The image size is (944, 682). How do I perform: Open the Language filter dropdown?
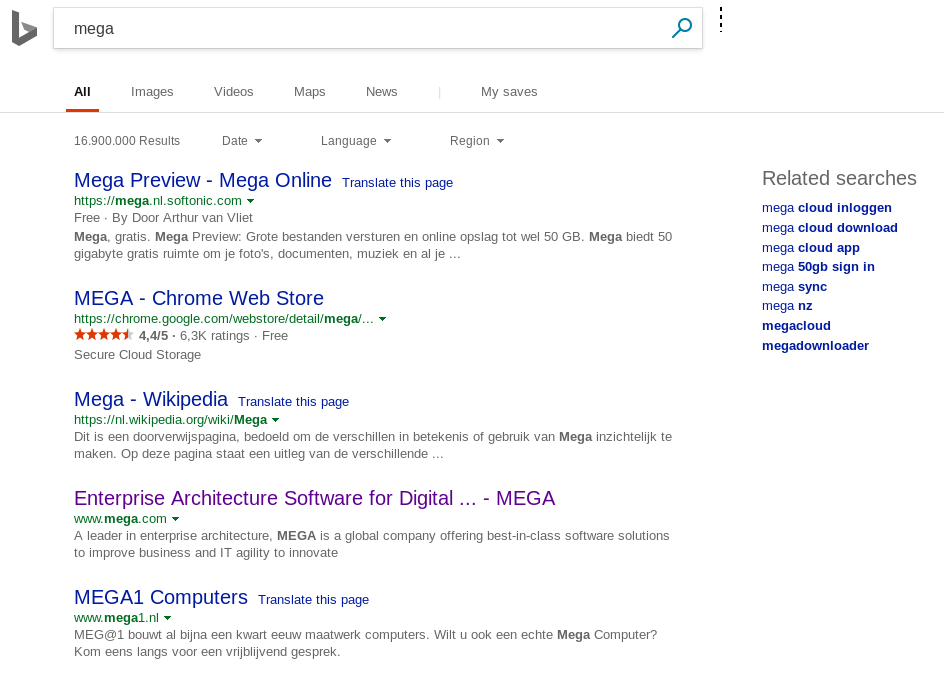(356, 141)
